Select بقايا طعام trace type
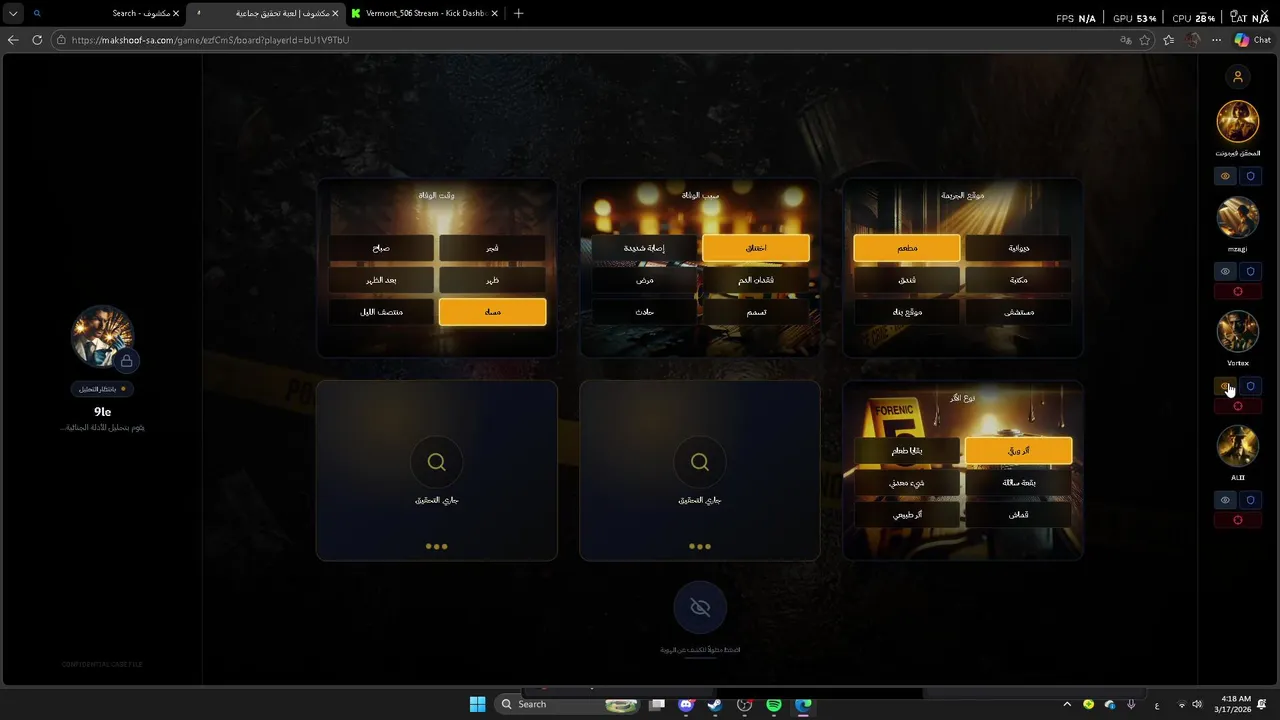 [907, 451]
